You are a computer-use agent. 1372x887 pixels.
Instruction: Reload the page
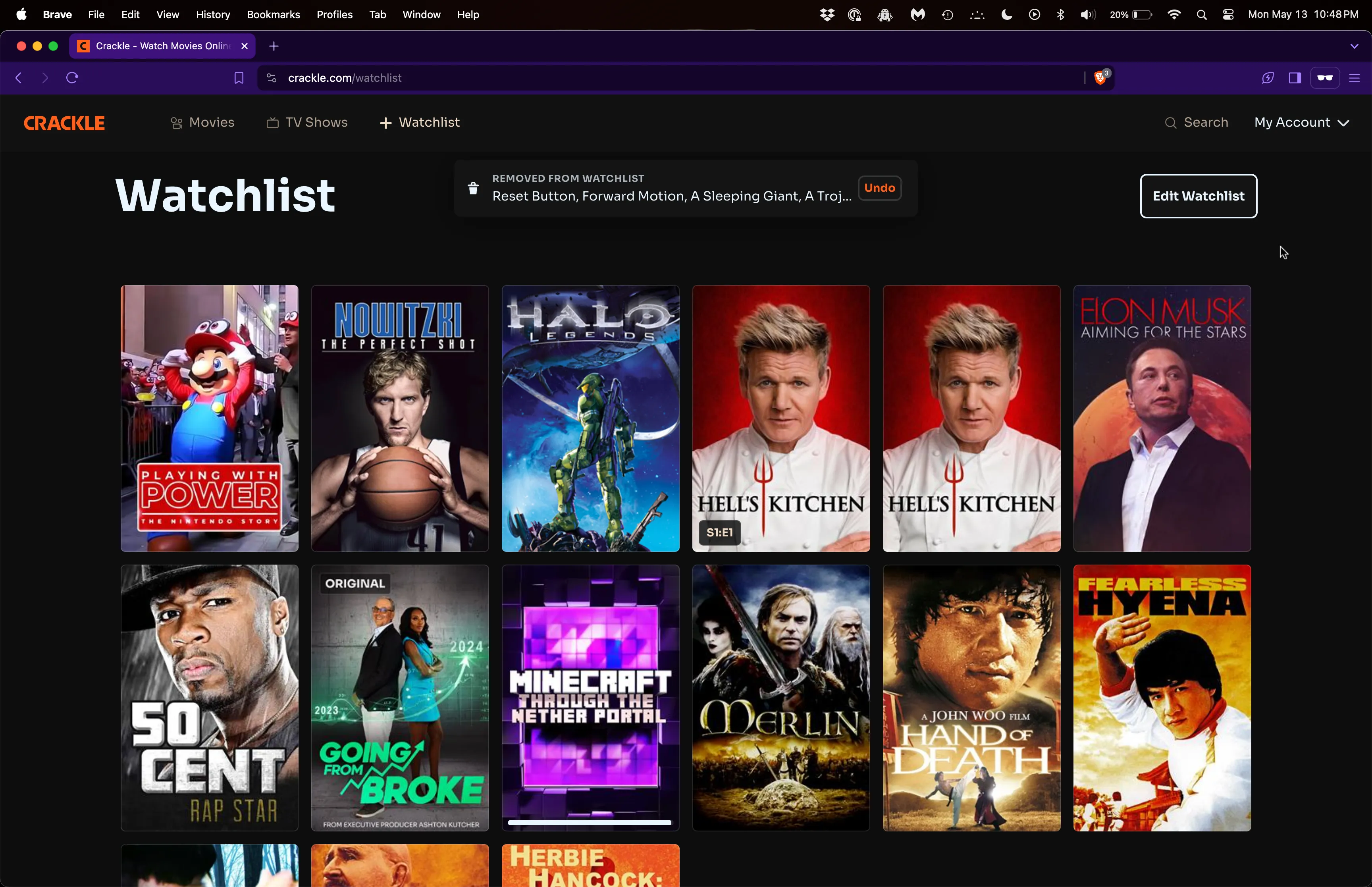72,78
